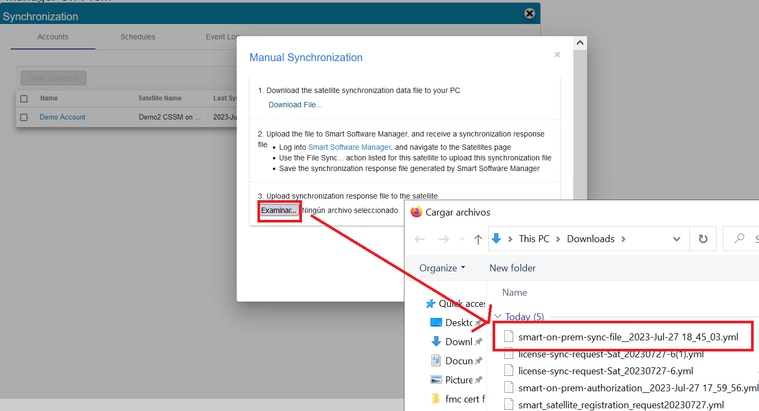Close the Manual Synchronization dialog

(557, 55)
